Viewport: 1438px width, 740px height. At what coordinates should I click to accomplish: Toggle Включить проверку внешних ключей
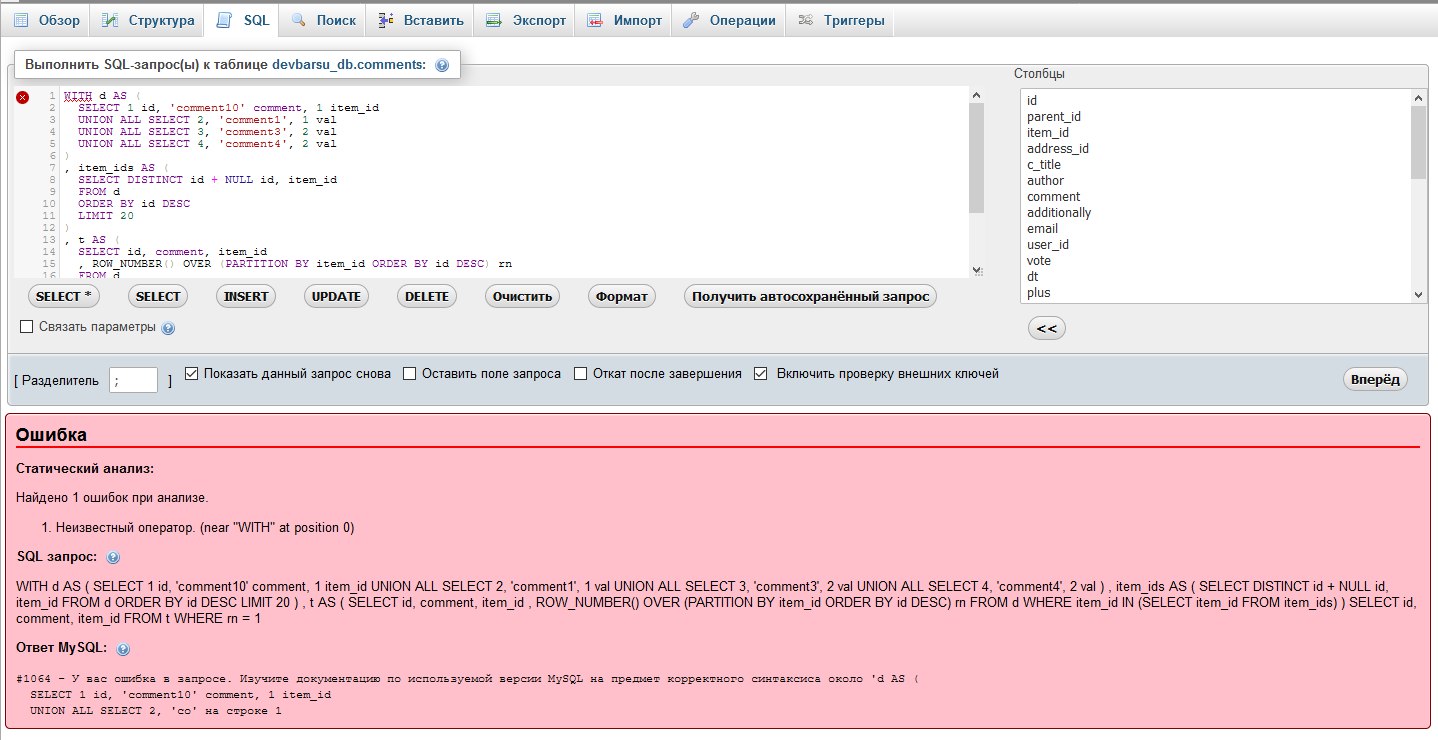[760, 373]
